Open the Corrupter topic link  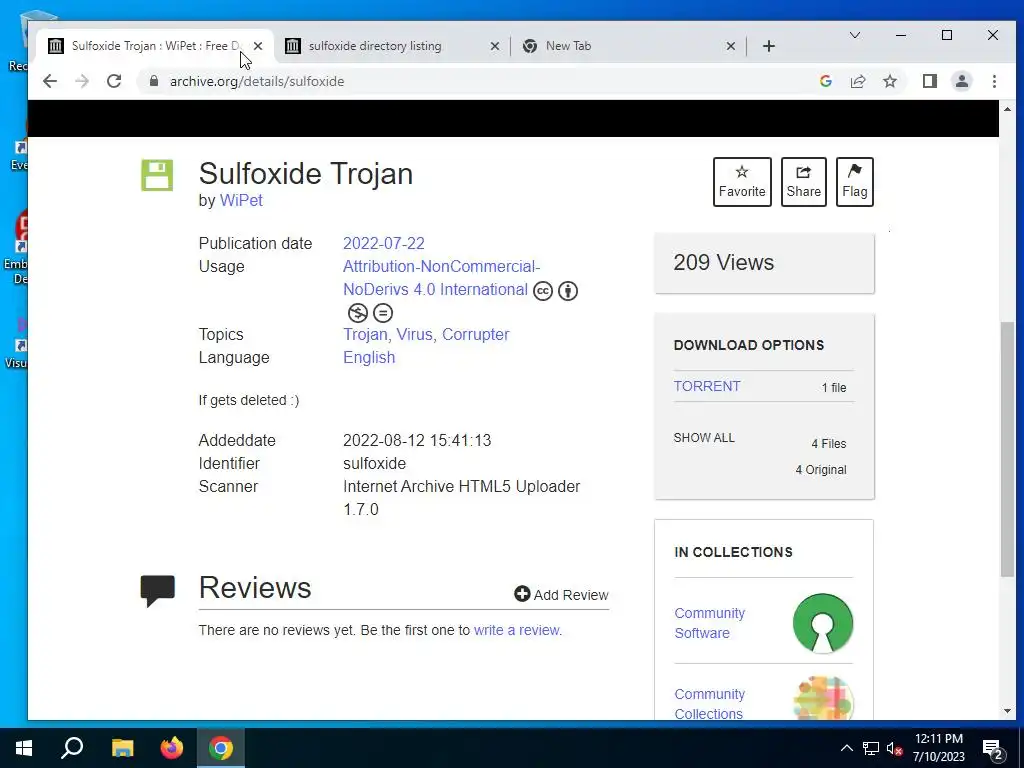pyautogui.click(x=475, y=334)
